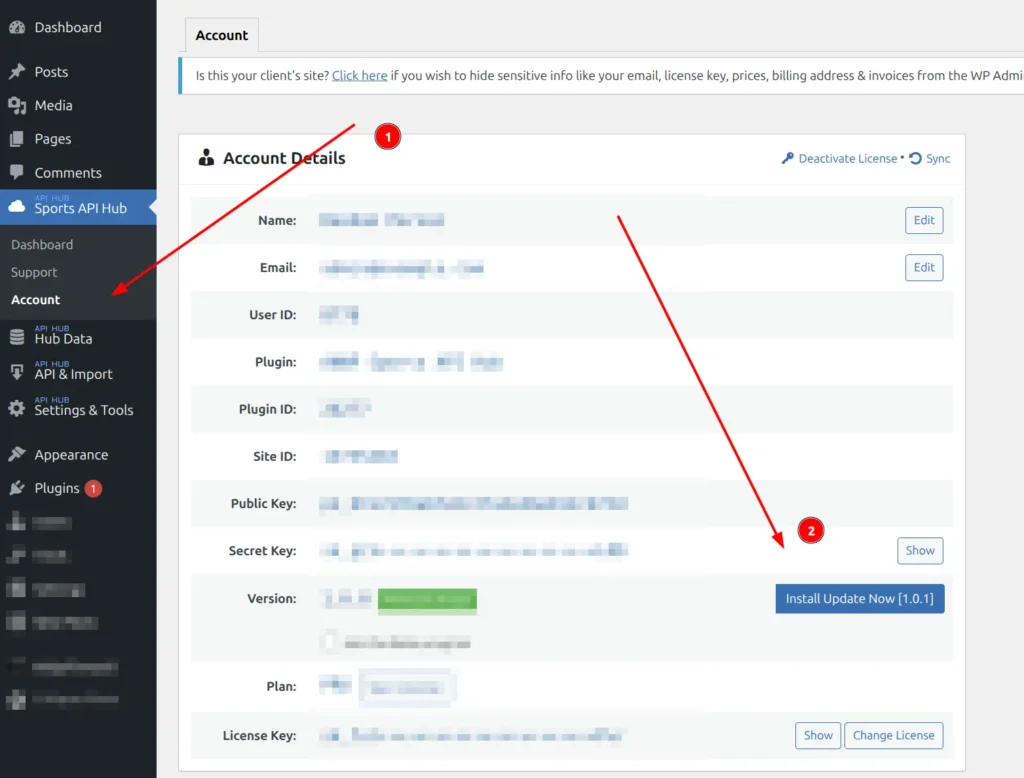
Task: Click the Deactivate License link
Action: pos(848,158)
